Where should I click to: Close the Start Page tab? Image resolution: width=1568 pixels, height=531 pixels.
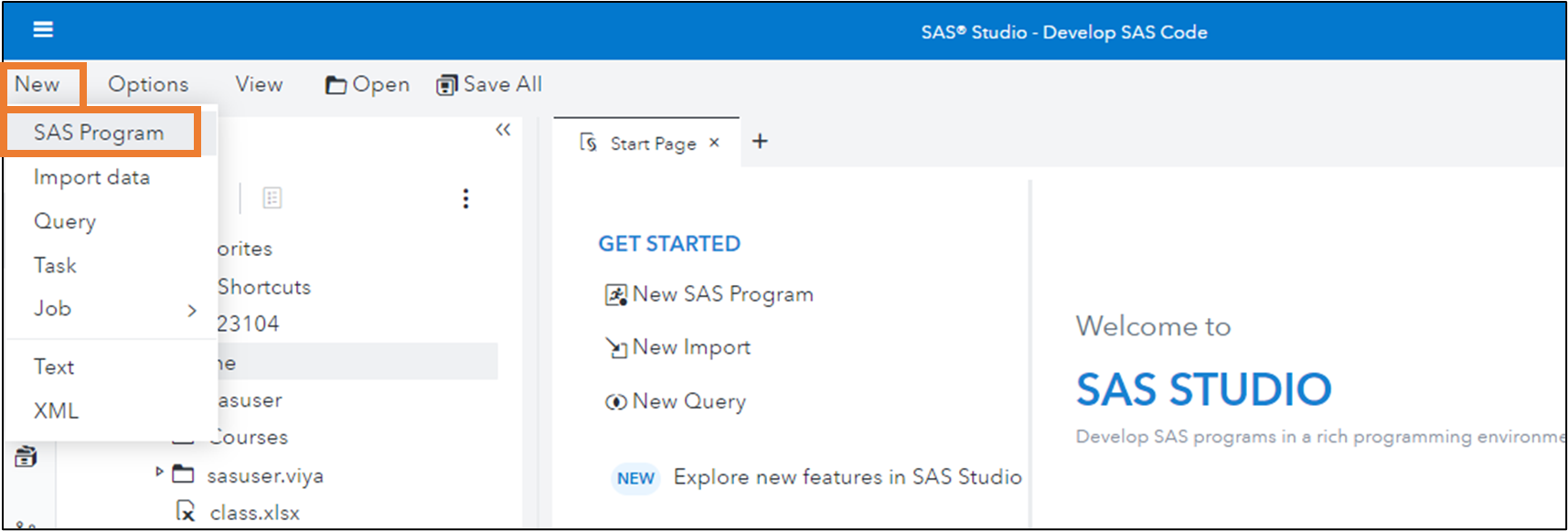pos(714,143)
